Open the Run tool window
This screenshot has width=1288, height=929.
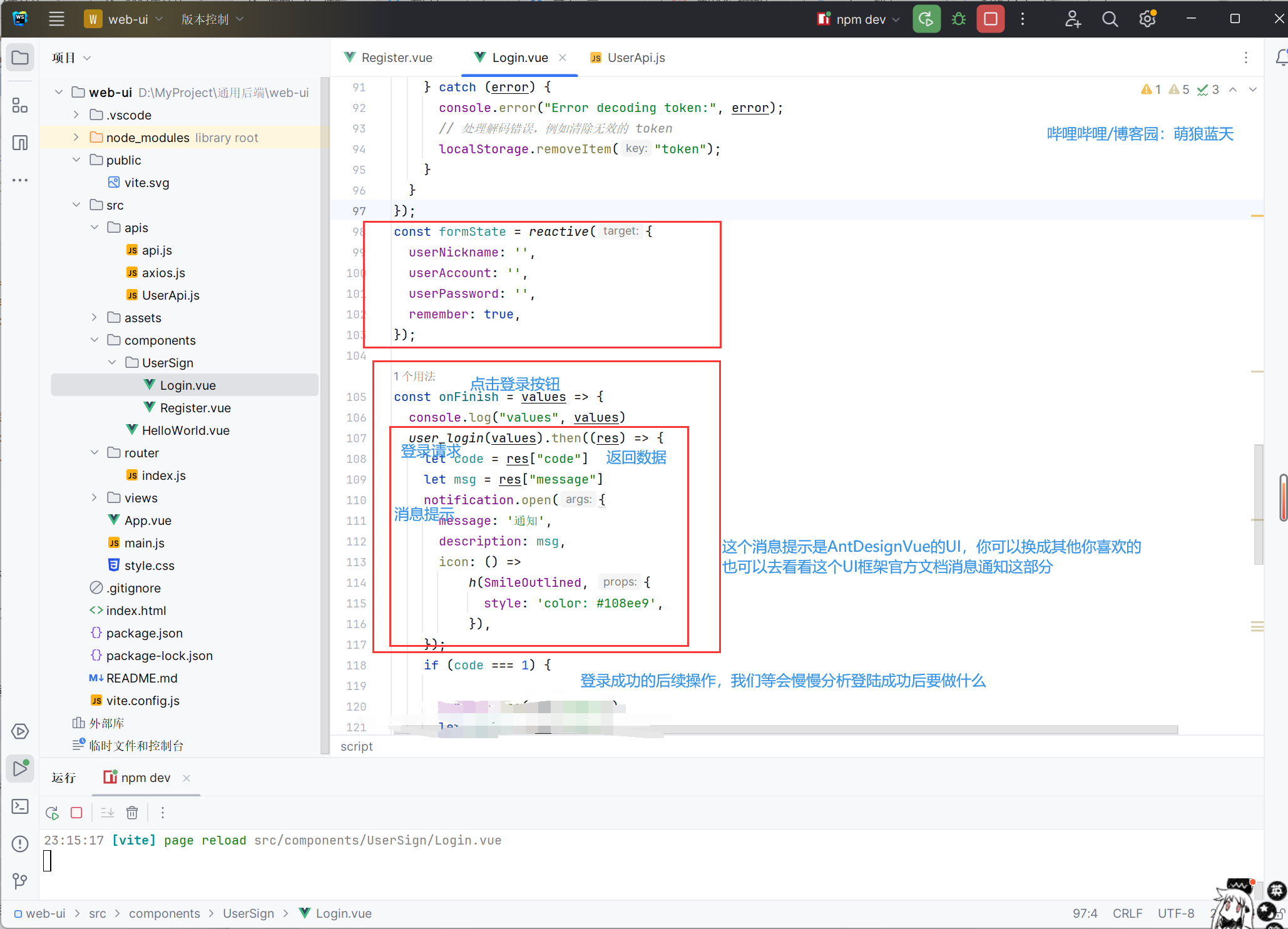[x=20, y=769]
